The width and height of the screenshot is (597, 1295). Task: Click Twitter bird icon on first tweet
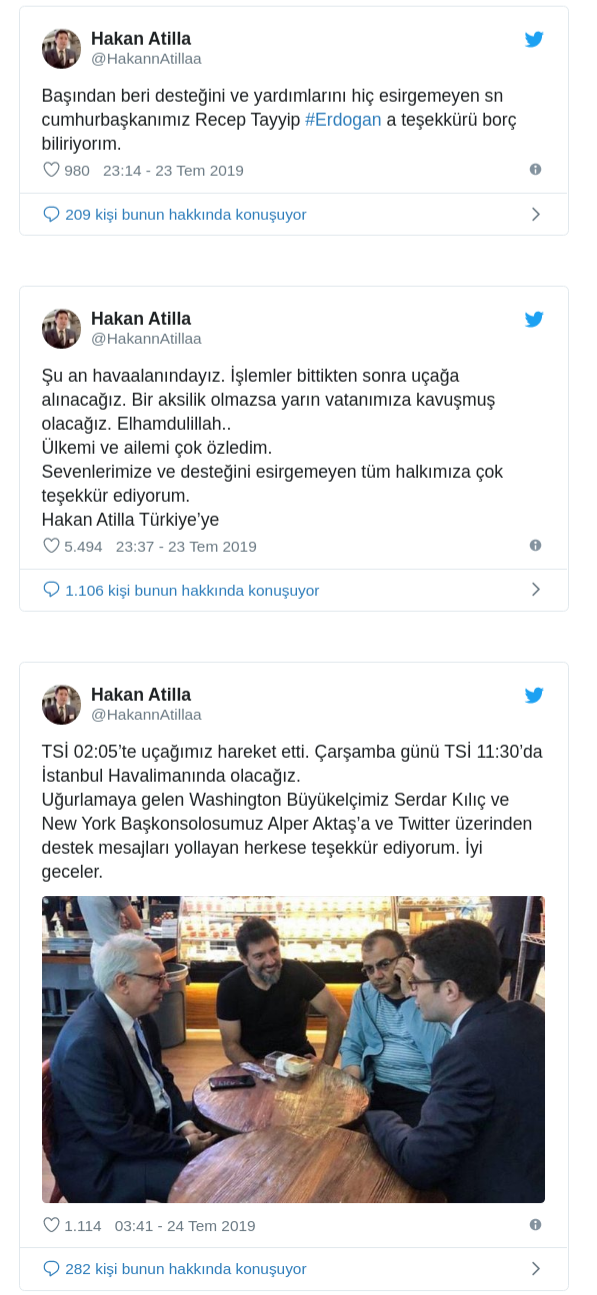(x=534, y=40)
